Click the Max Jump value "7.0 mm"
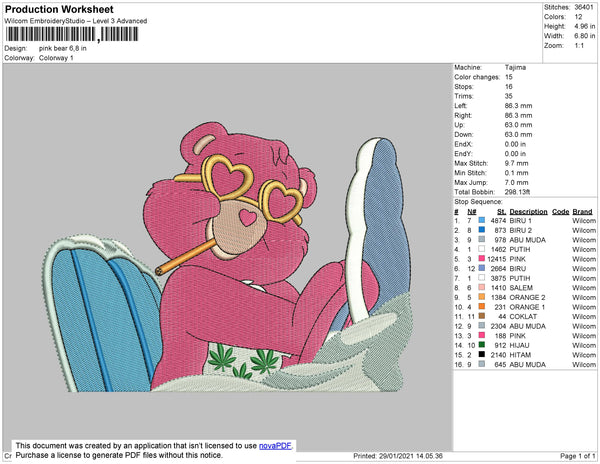The image size is (600, 464). (x=516, y=182)
